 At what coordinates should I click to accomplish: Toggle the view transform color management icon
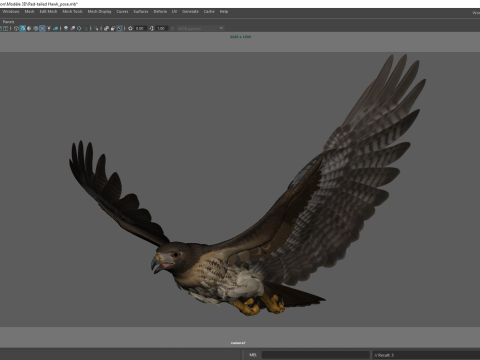[x=173, y=28]
